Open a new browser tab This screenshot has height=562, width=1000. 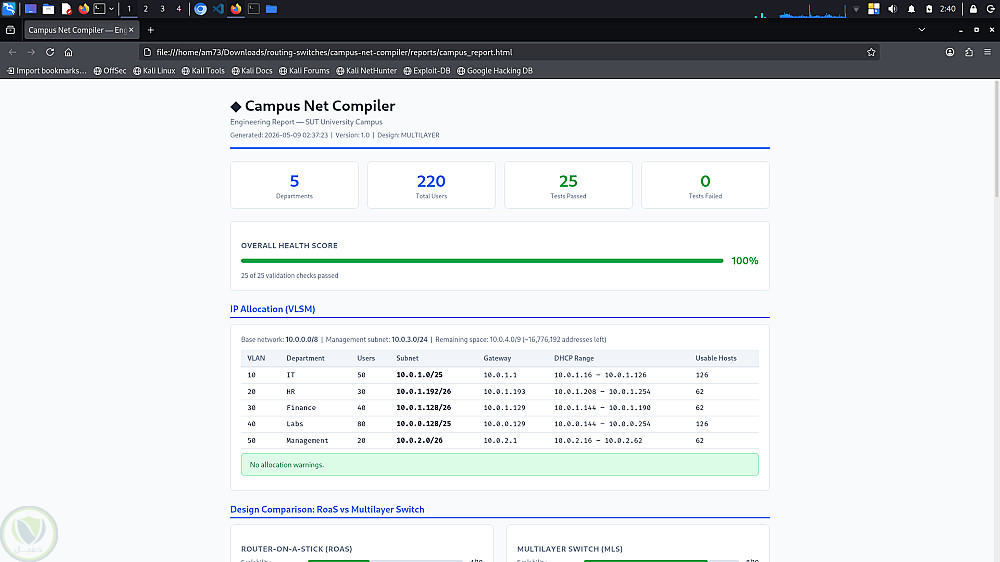[x=151, y=30]
